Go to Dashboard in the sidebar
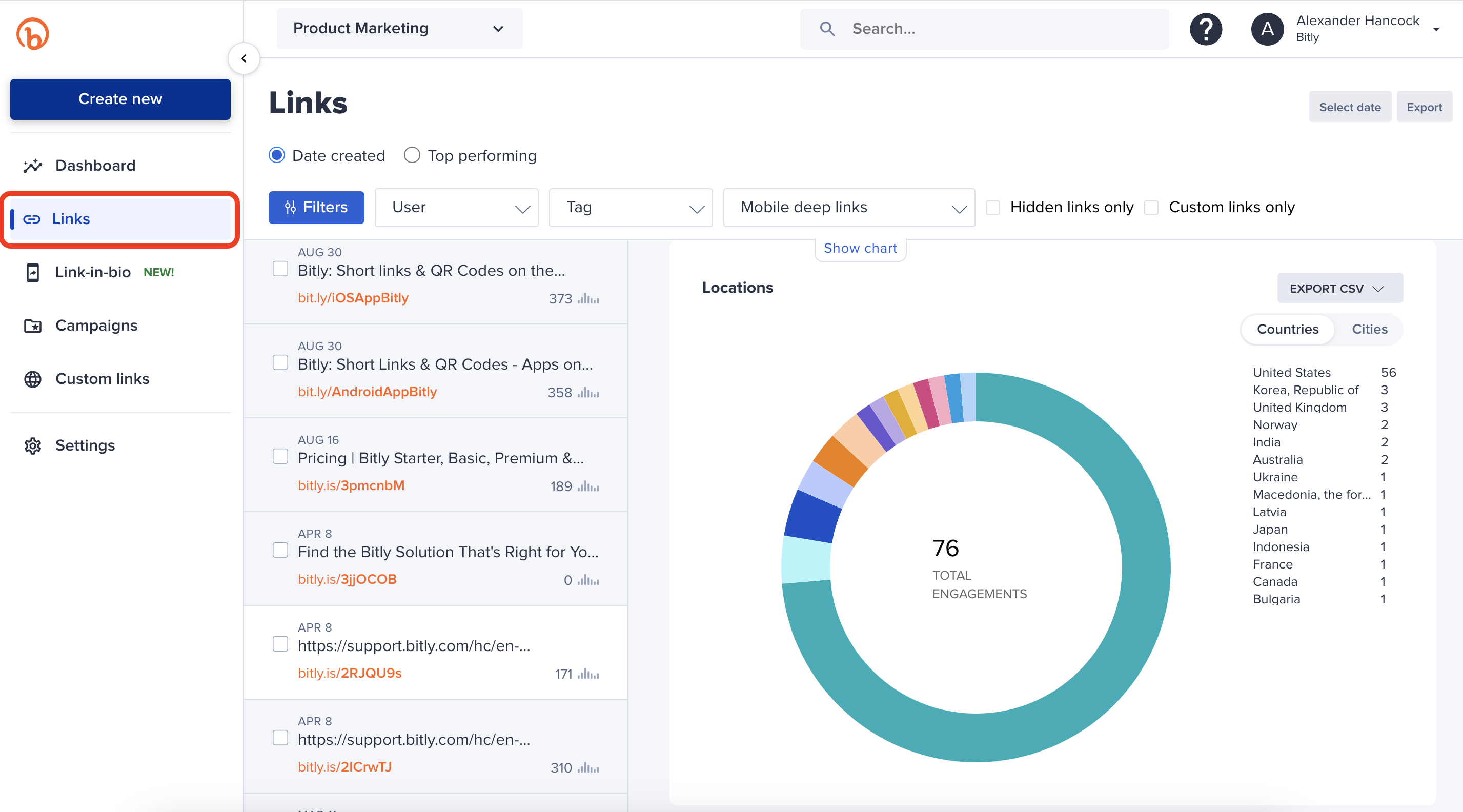Image resolution: width=1463 pixels, height=812 pixels. (95, 165)
